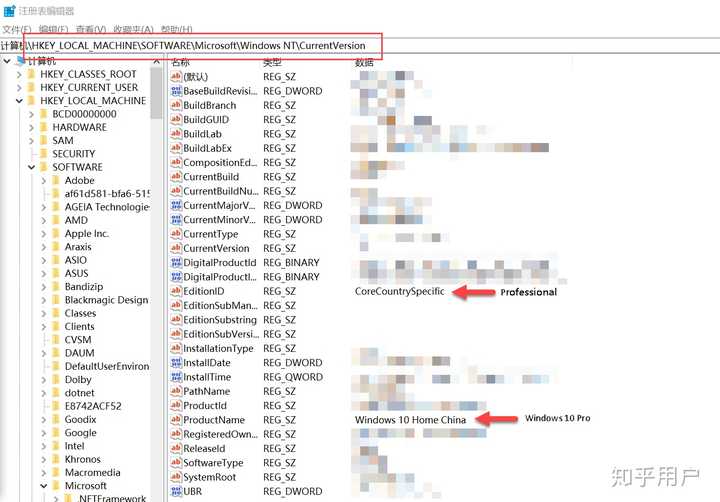Click the HKEY_CLASSES_ROOT folder icon
This screenshot has height=502, width=720.
[x=32, y=74]
